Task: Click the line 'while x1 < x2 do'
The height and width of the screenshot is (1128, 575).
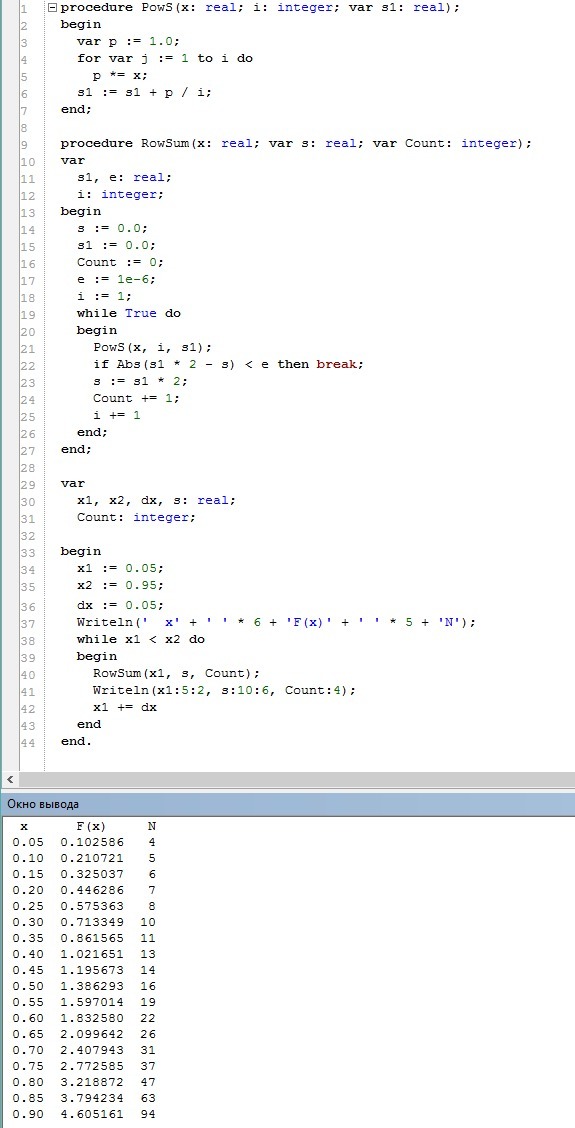Action: point(141,639)
